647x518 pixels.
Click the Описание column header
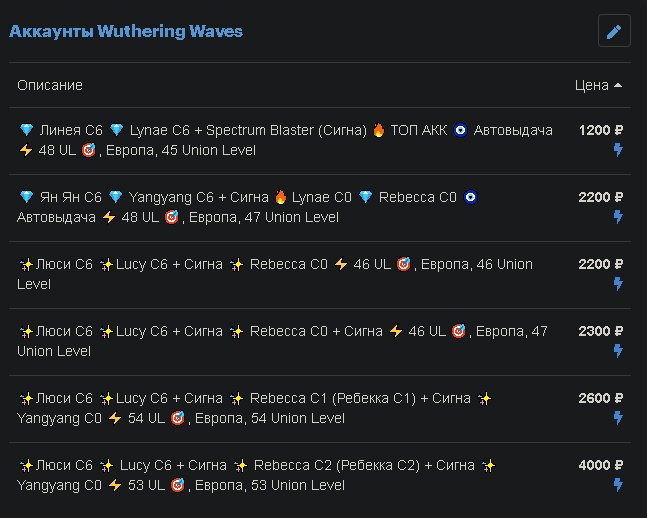(x=50, y=85)
